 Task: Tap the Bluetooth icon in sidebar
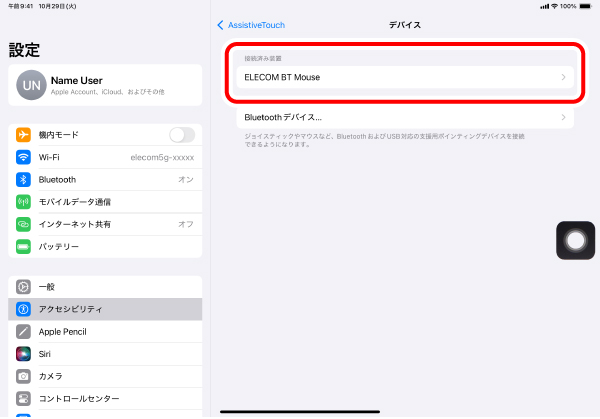pos(23,179)
